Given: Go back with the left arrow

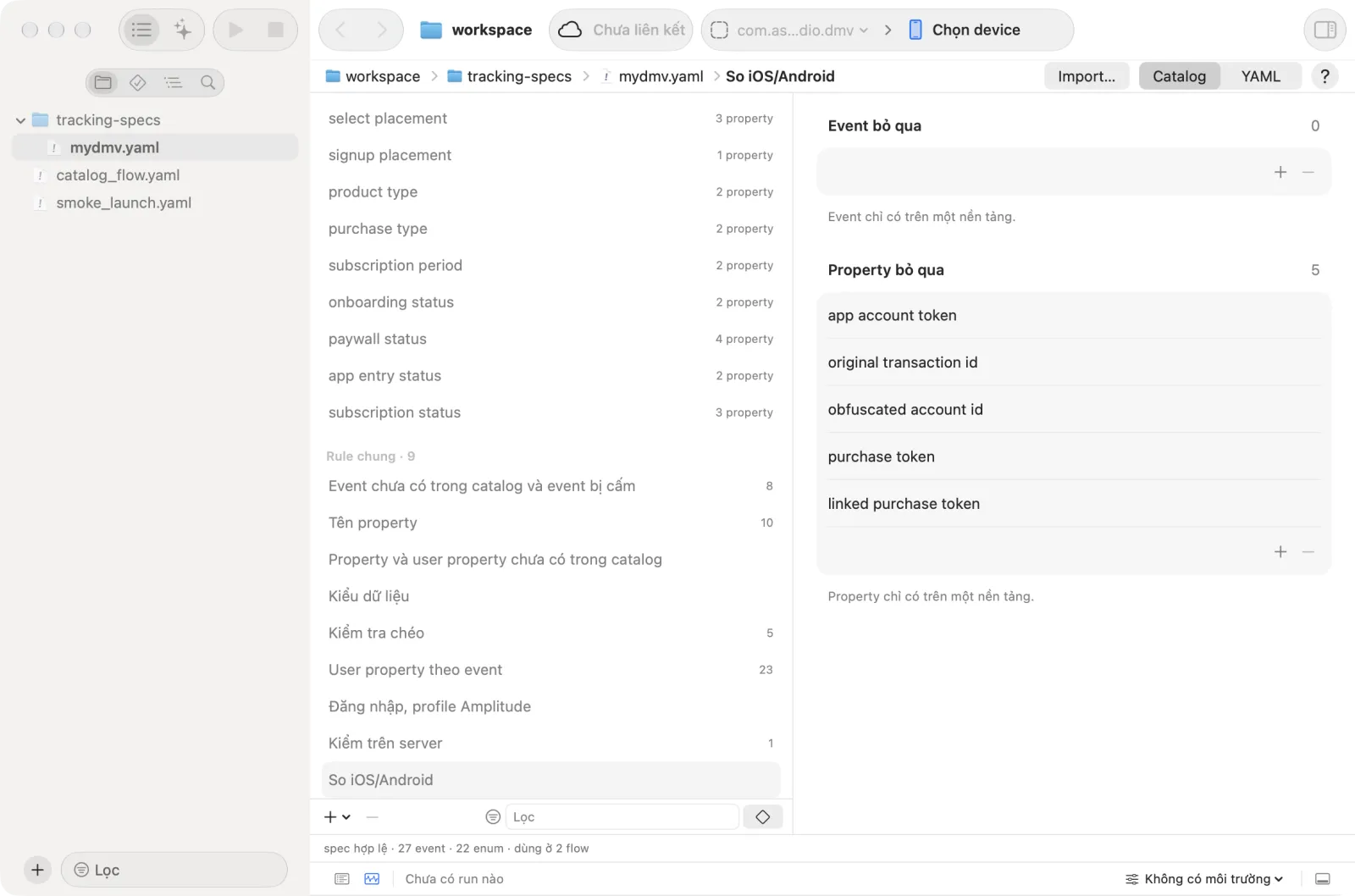Looking at the screenshot, I should click(x=340, y=30).
